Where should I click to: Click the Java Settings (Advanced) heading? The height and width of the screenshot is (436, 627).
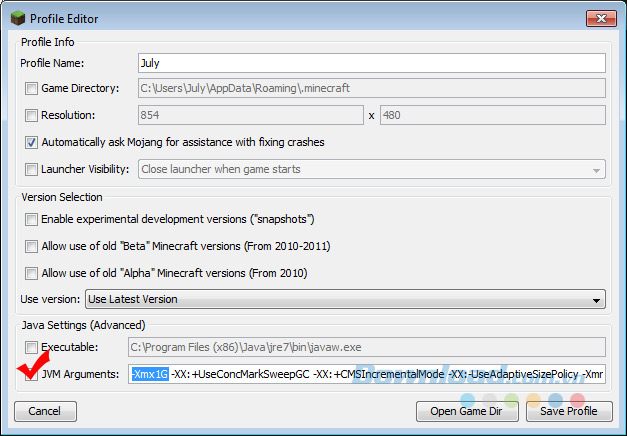coord(84,325)
